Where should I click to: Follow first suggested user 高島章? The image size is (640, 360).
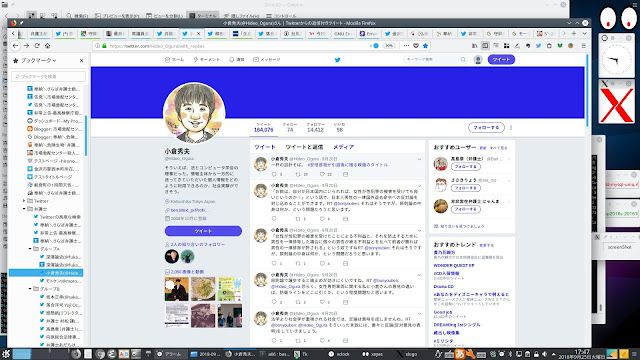point(466,167)
